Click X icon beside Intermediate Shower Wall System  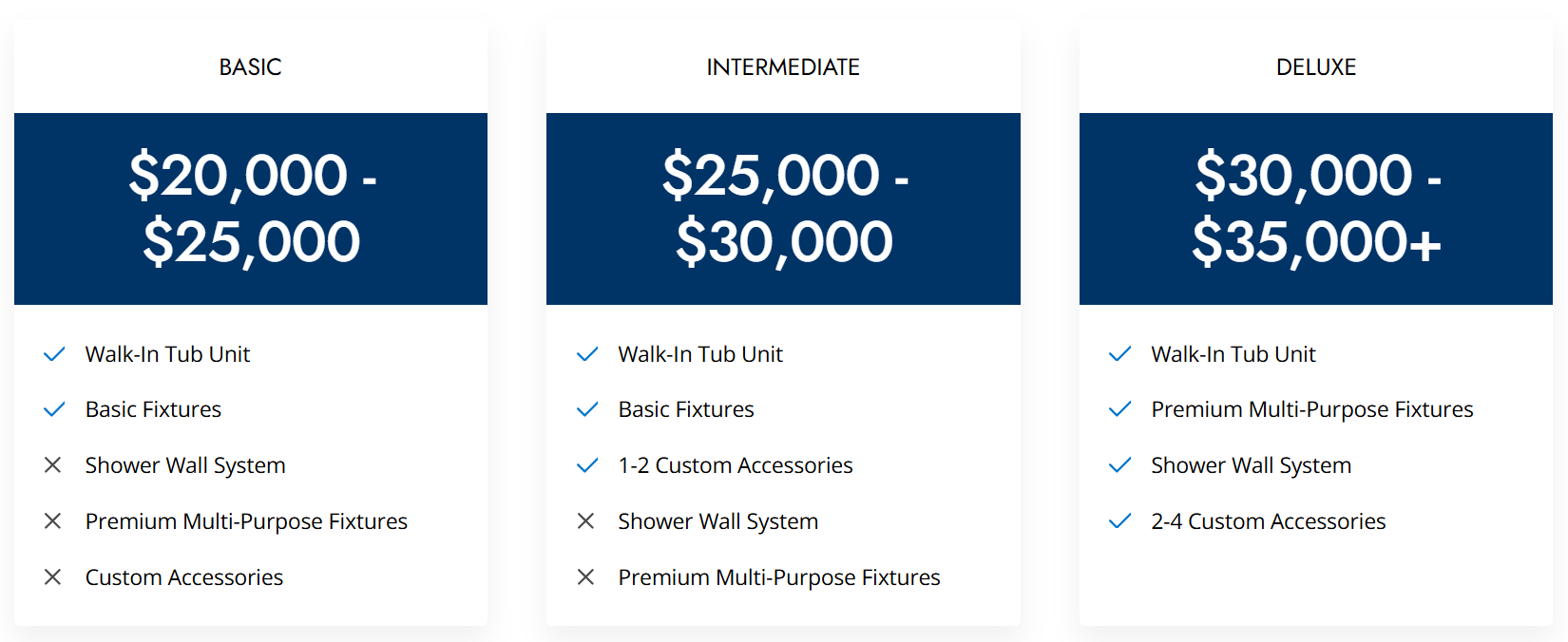(x=586, y=521)
